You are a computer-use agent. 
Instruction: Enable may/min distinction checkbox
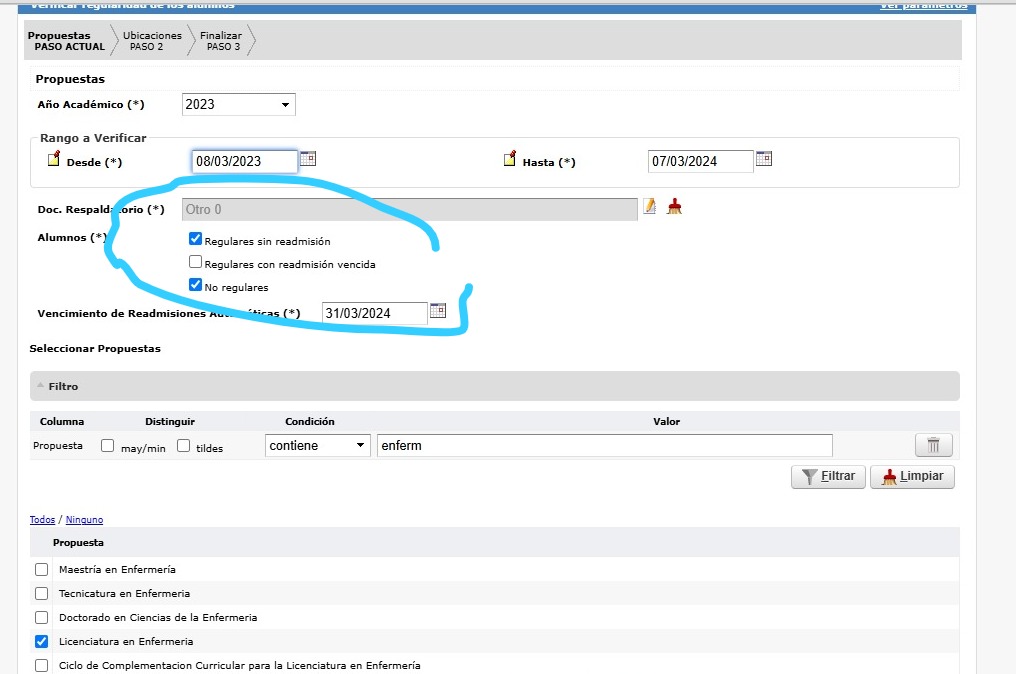coord(108,446)
